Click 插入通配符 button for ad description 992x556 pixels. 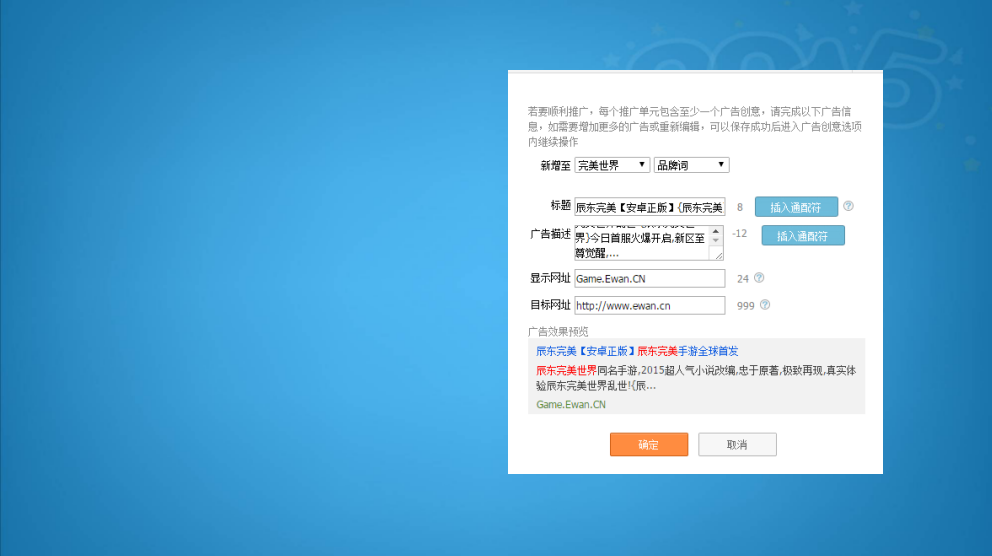coord(803,235)
